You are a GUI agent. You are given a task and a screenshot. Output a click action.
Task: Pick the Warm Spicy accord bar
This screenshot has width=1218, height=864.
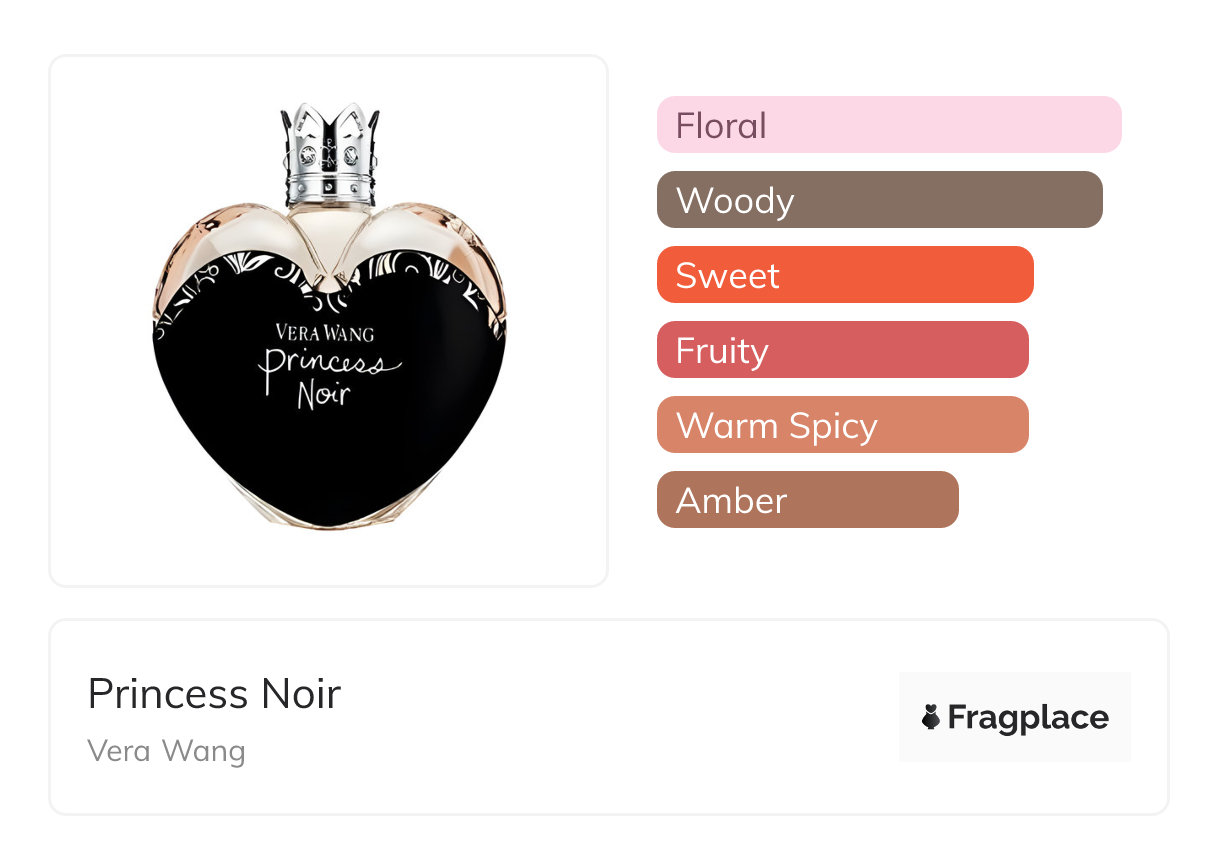point(842,425)
